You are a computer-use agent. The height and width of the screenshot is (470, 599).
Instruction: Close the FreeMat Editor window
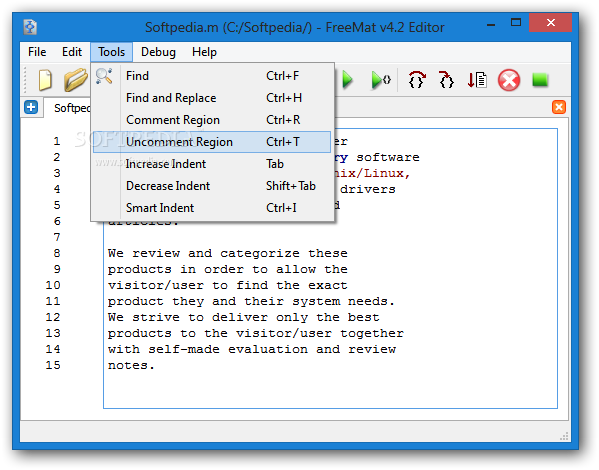click(x=550, y=23)
